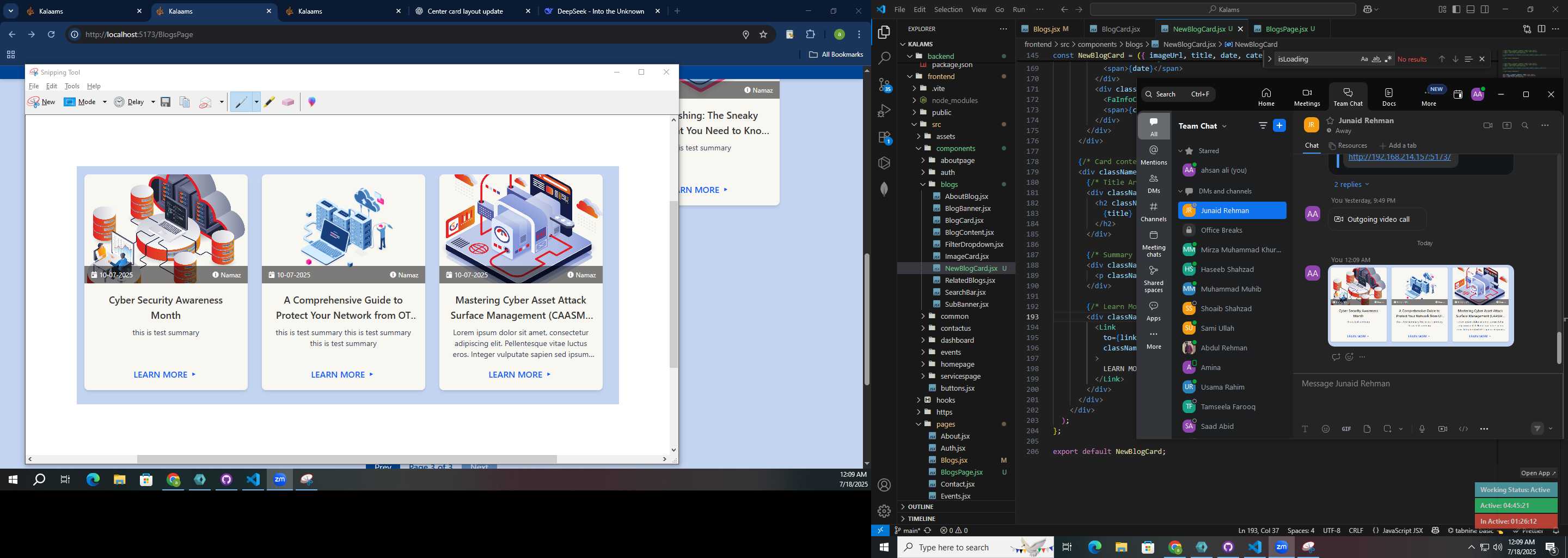Click New snip button in Snipping Tool
Viewport: 1568px width, 558px height.
point(41,102)
